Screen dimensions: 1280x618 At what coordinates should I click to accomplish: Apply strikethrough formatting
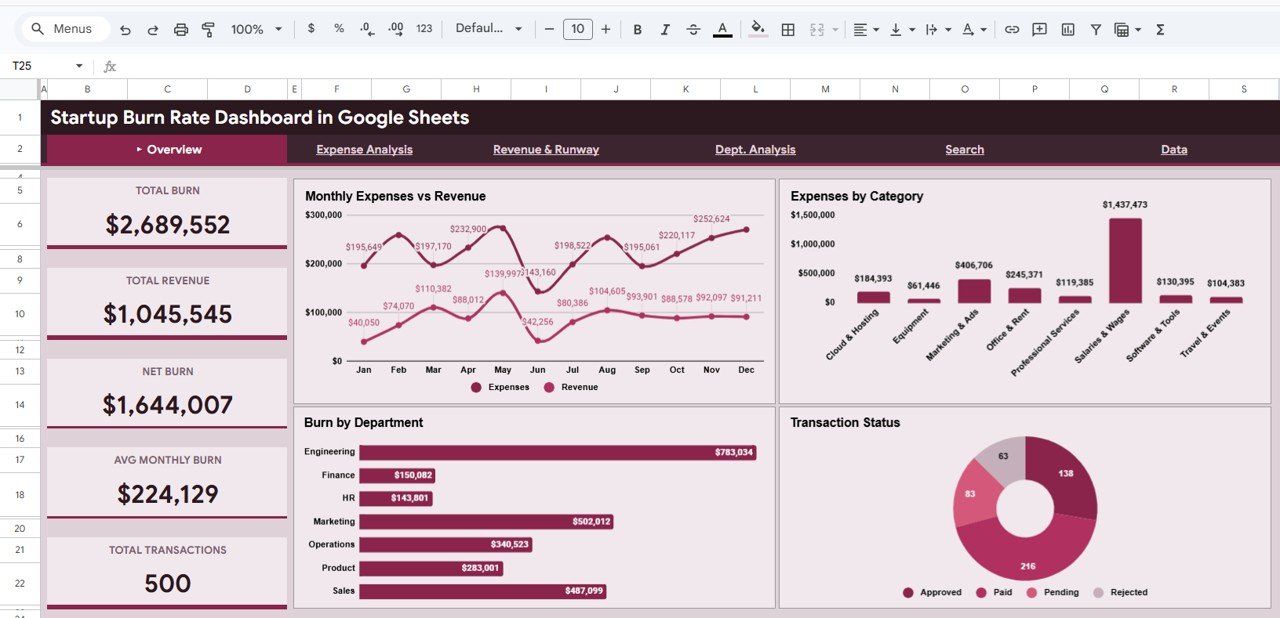coord(693,29)
